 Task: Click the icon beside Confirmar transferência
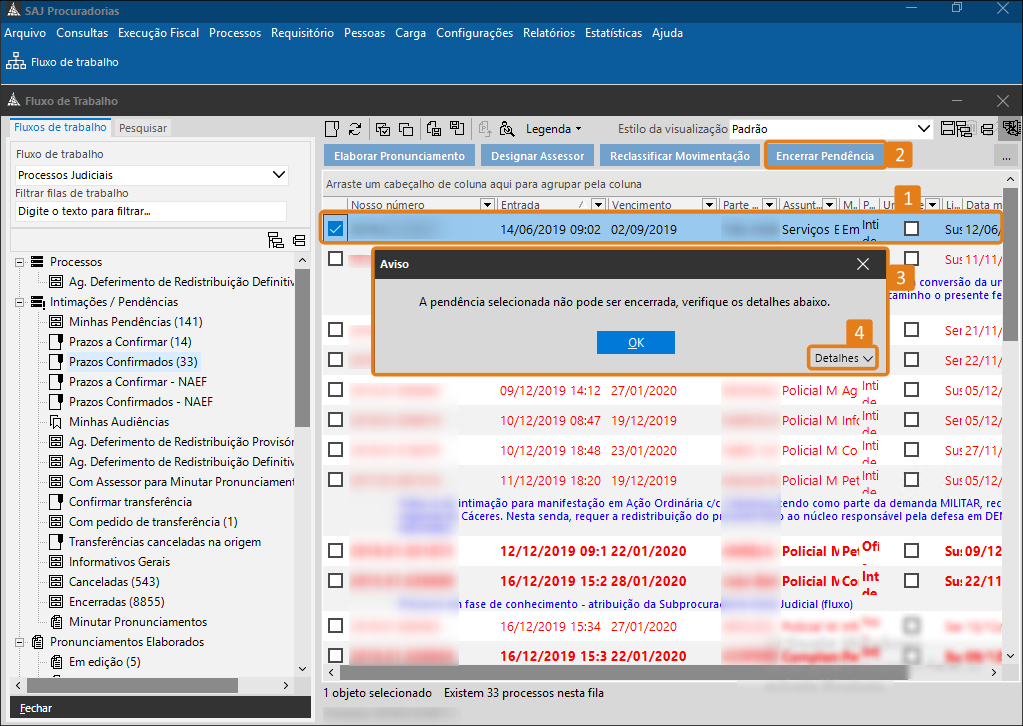coord(56,502)
